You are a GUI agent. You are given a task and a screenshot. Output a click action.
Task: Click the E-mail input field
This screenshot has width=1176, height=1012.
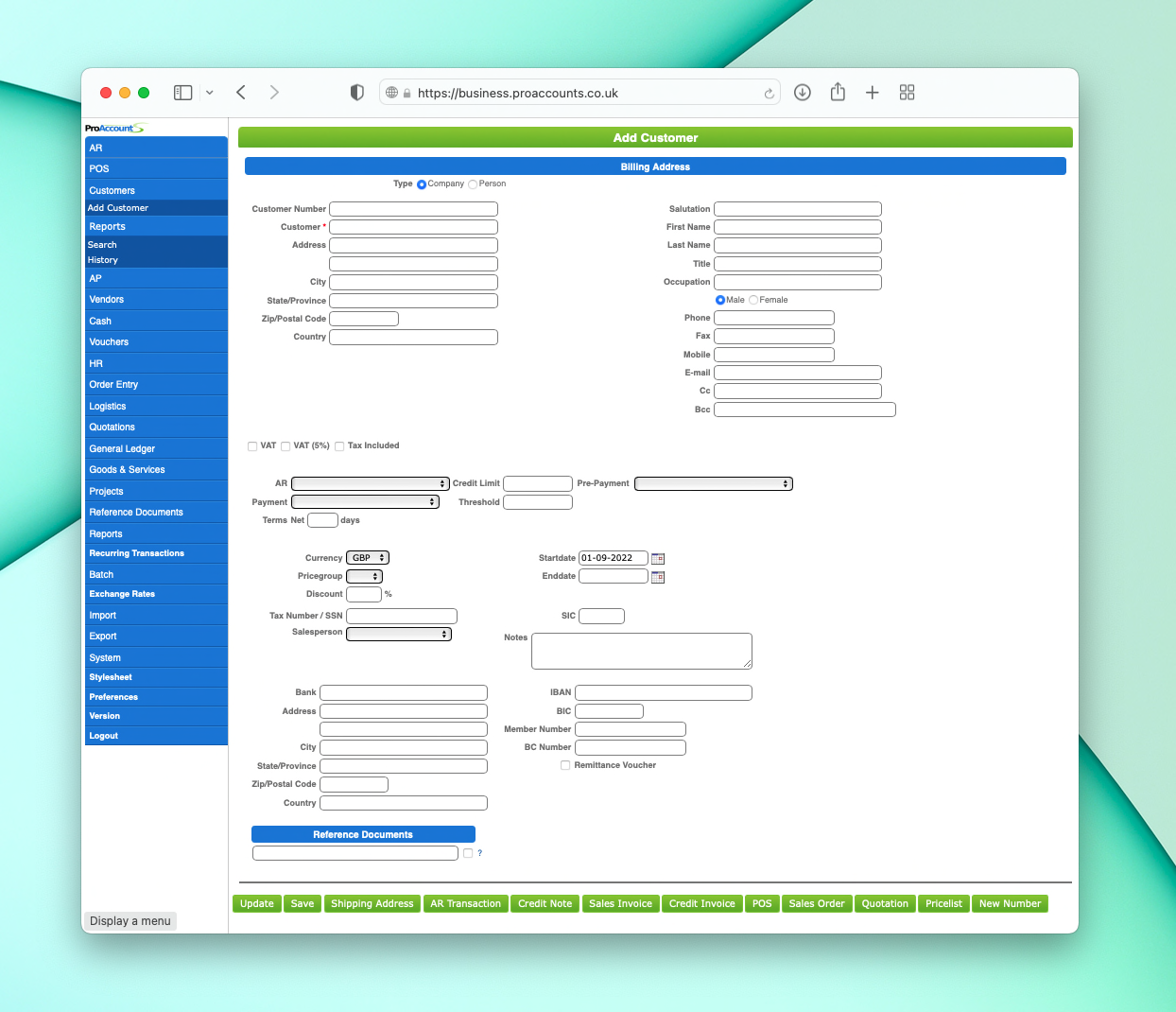pyautogui.click(x=798, y=373)
